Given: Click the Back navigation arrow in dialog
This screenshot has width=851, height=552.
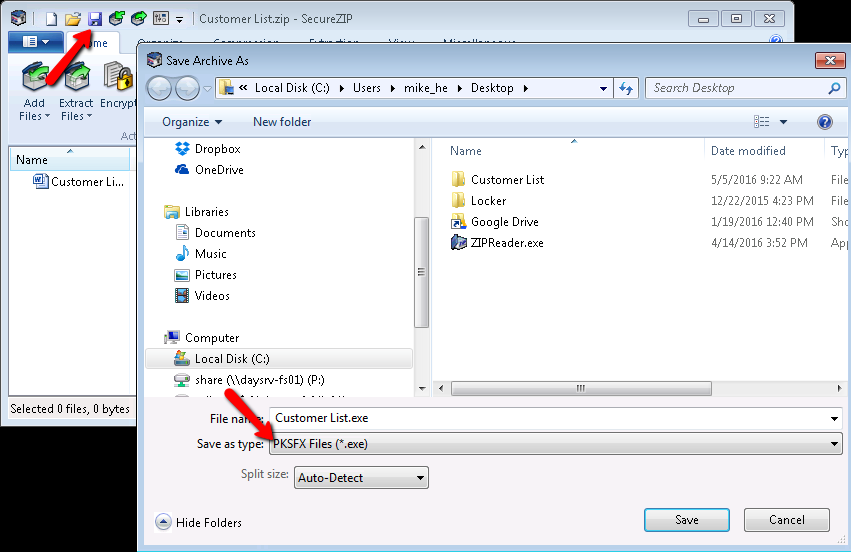Looking at the screenshot, I should pyautogui.click(x=160, y=88).
